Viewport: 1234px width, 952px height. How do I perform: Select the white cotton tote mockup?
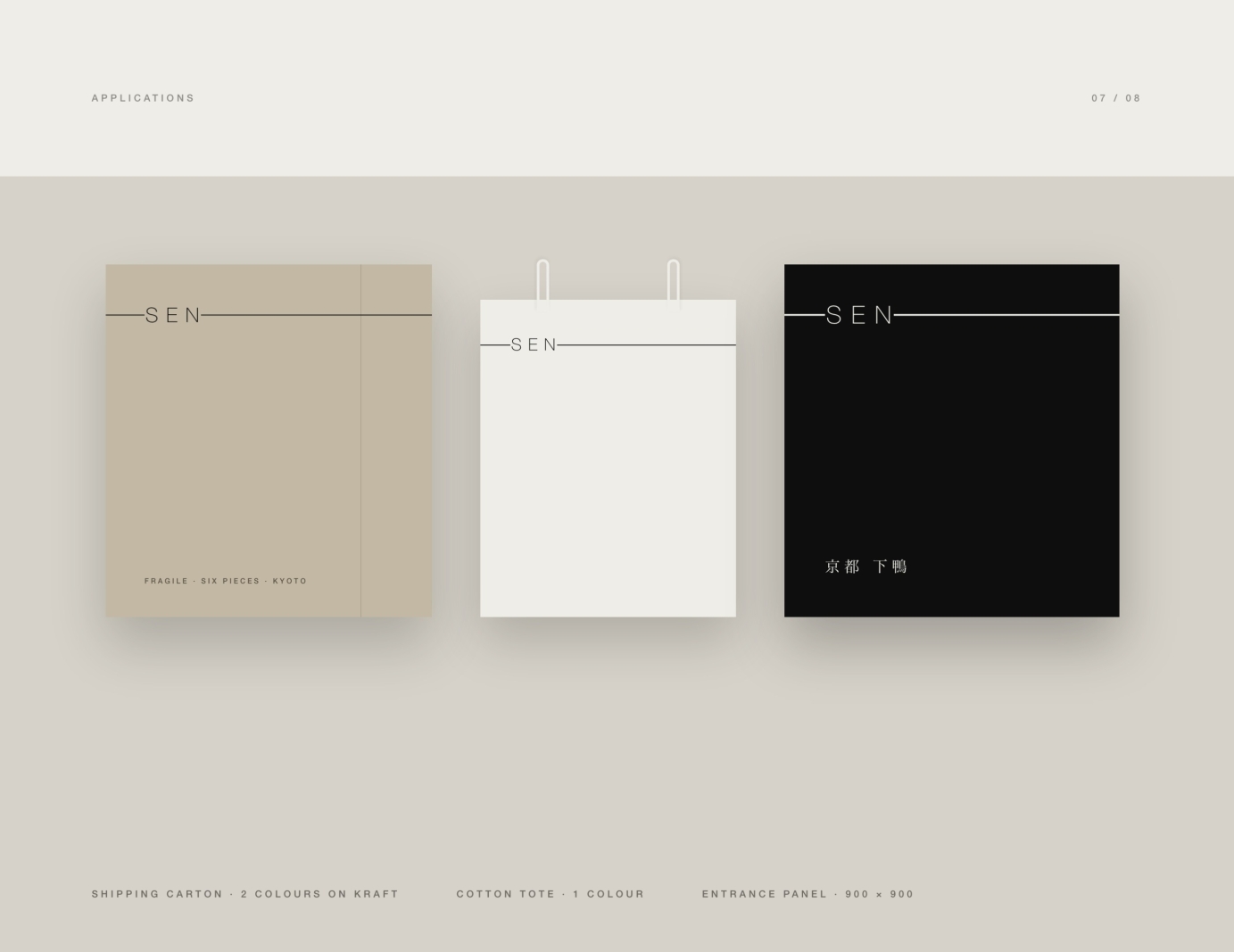(x=608, y=459)
